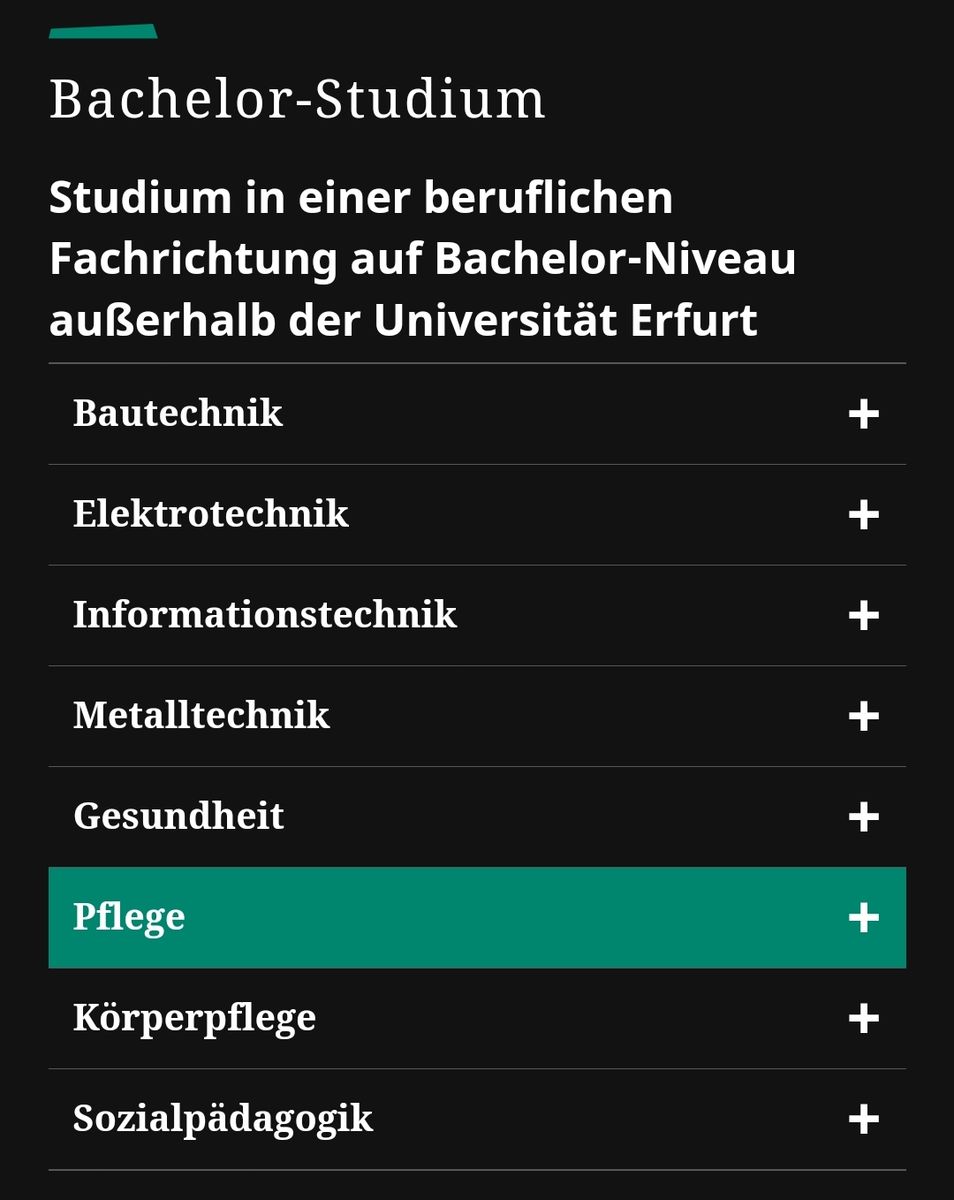Screen dimensions: 954x1200
Task: Open the Informationstechnik accordion label
Action: point(265,615)
